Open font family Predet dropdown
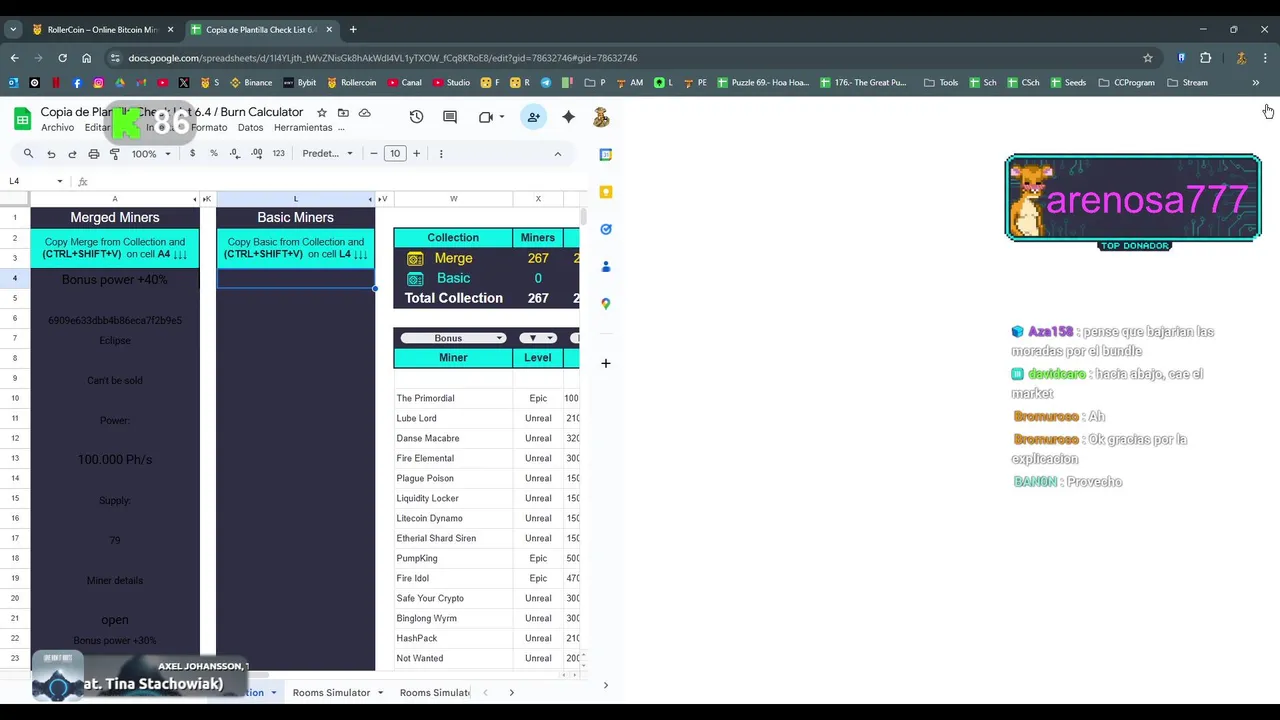Viewport: 1280px width, 720px height. point(328,153)
